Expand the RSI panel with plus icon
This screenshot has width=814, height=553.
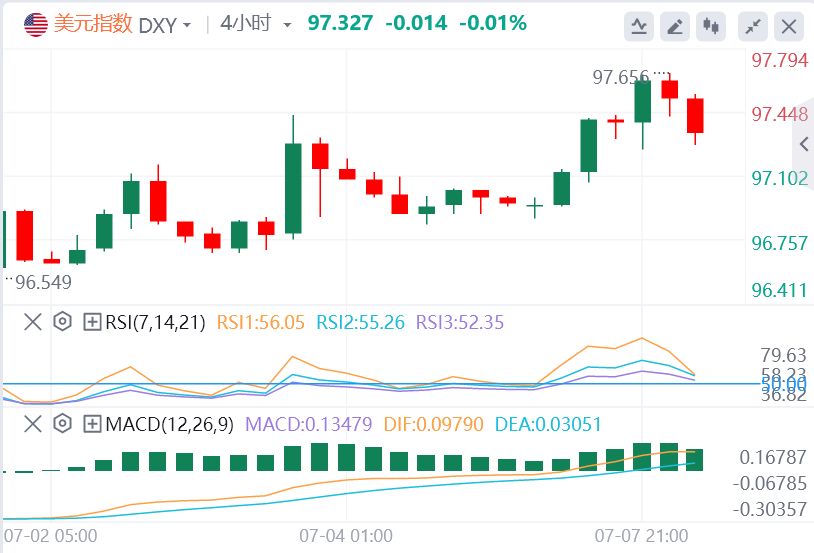tap(92, 322)
